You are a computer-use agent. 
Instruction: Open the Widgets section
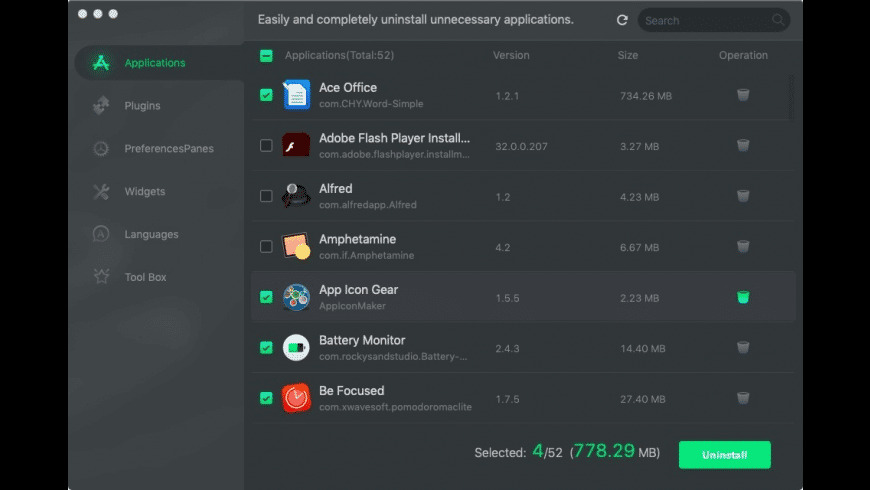pyautogui.click(x=145, y=191)
